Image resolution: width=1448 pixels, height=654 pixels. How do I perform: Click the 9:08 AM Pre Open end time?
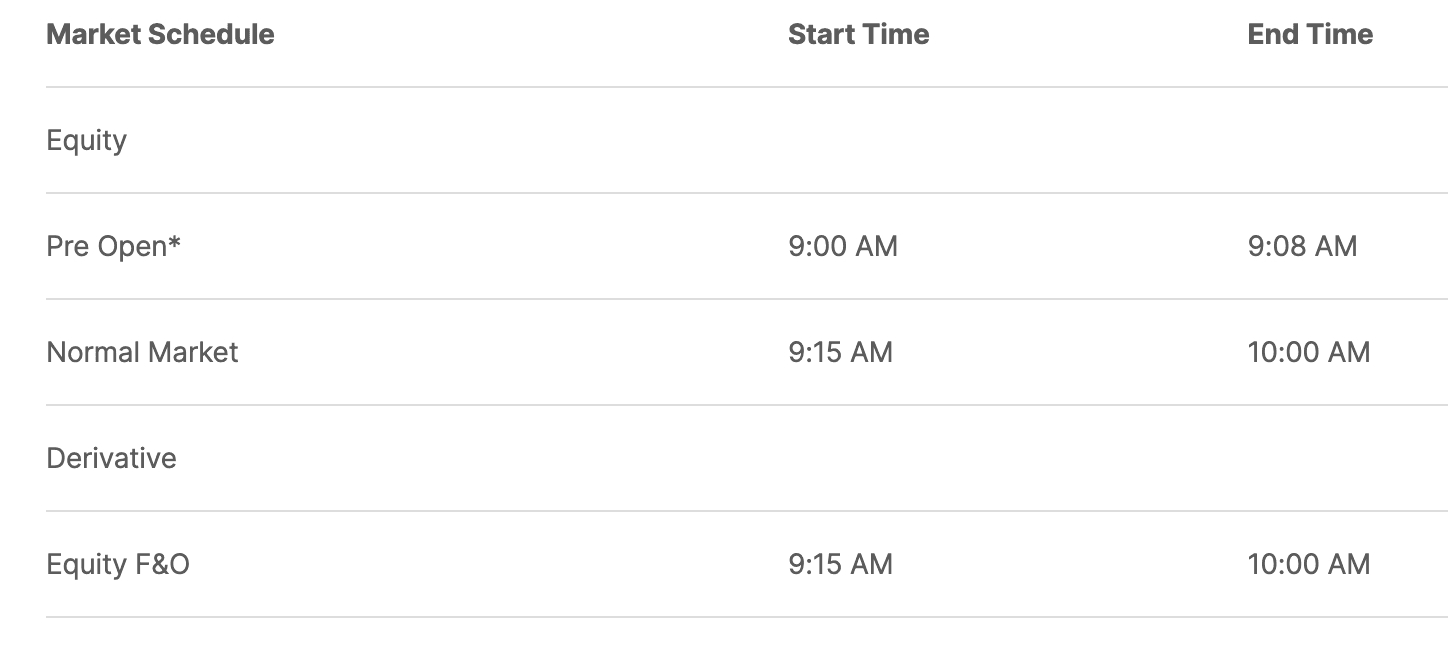click(1302, 246)
